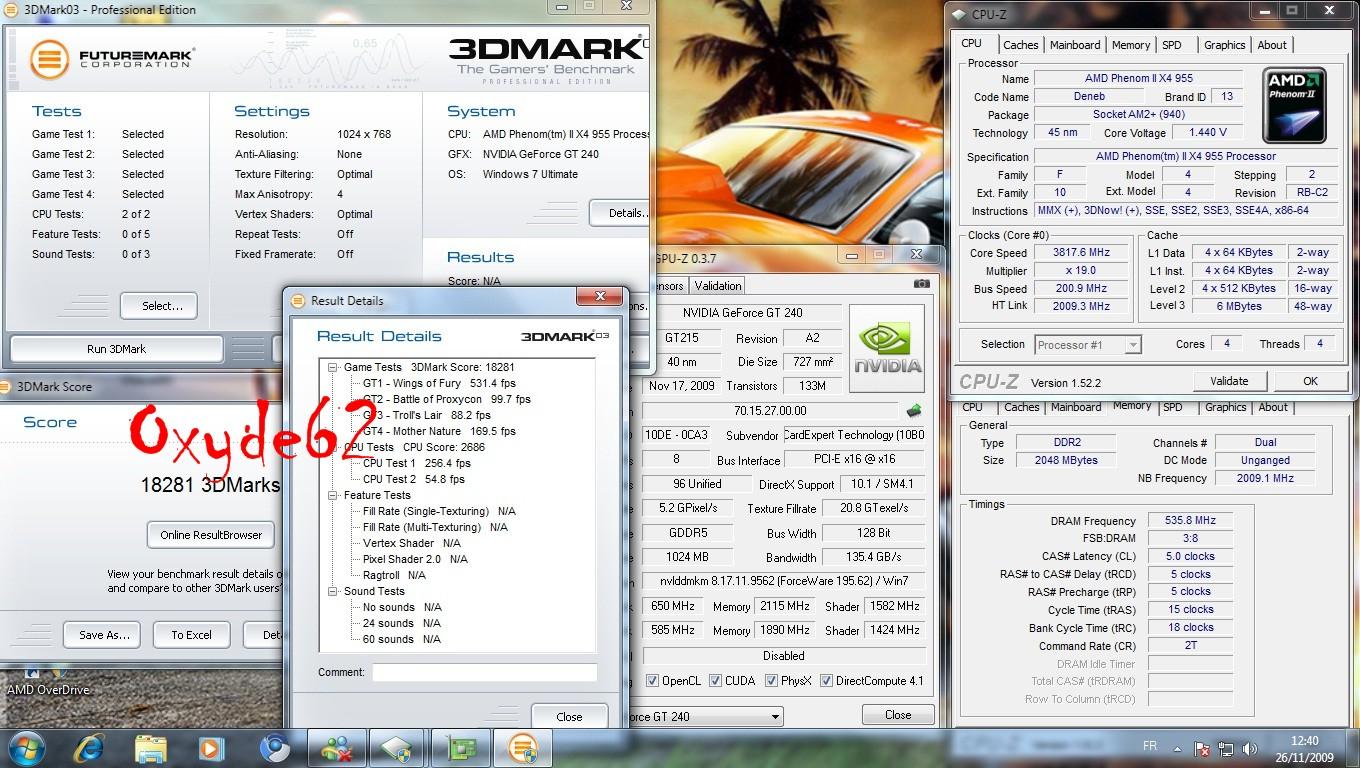1360x768 pixels.
Task: Toggle the PhysX checkbox in GPU-Z
Action: (772, 681)
